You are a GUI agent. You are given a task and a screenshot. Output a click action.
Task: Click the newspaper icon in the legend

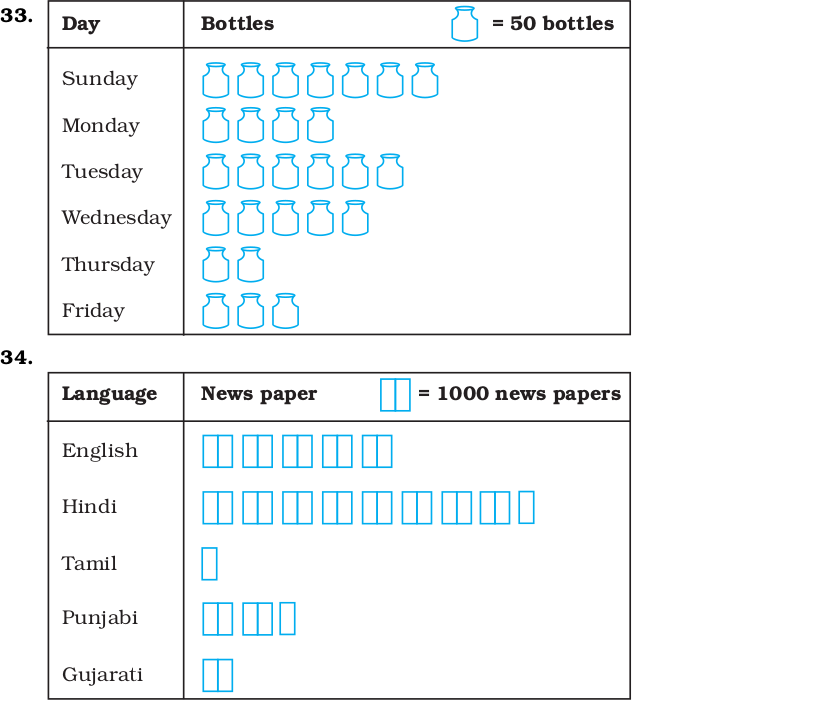395,395
